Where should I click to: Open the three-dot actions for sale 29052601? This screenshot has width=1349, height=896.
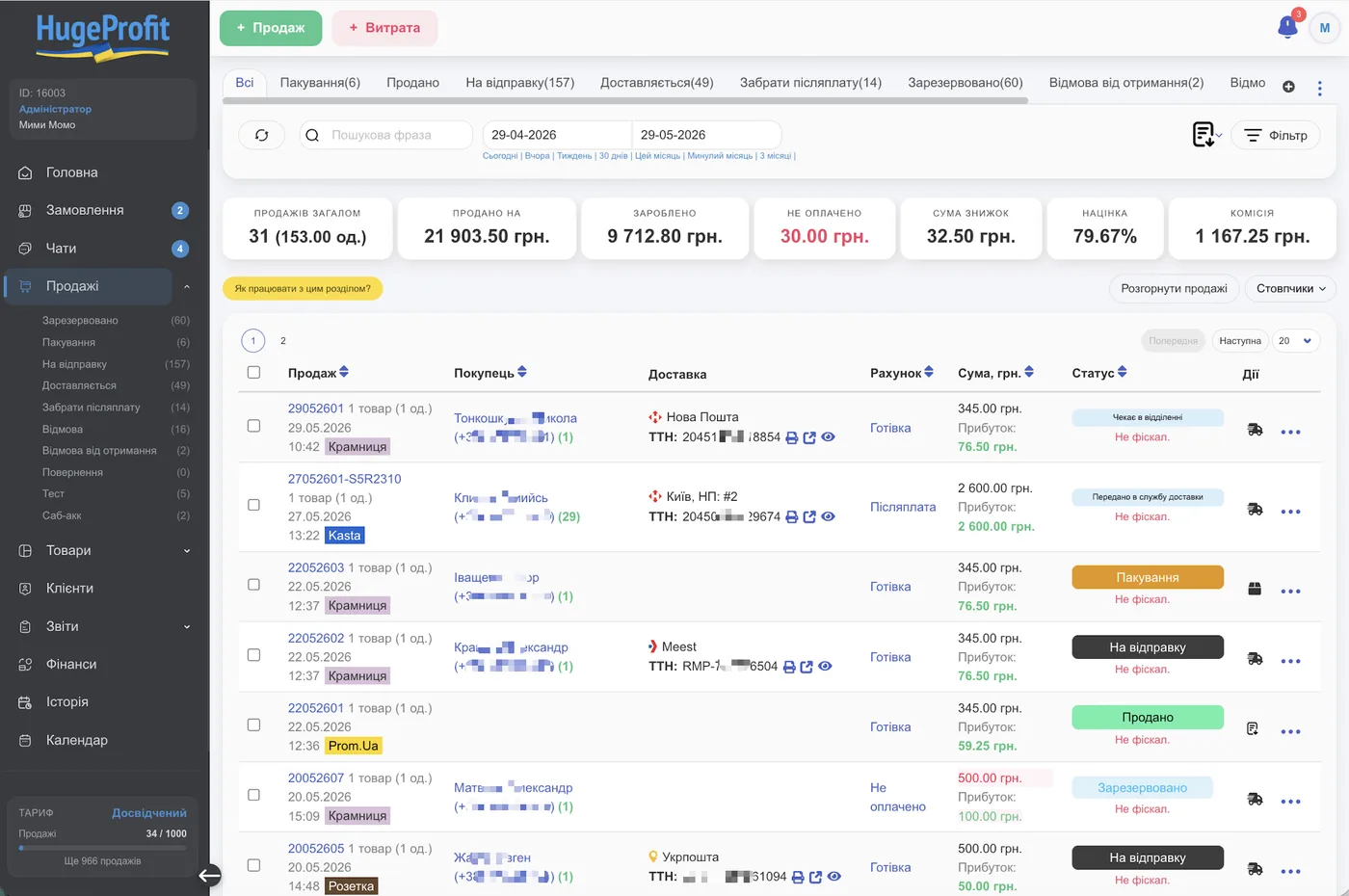tap(1290, 432)
